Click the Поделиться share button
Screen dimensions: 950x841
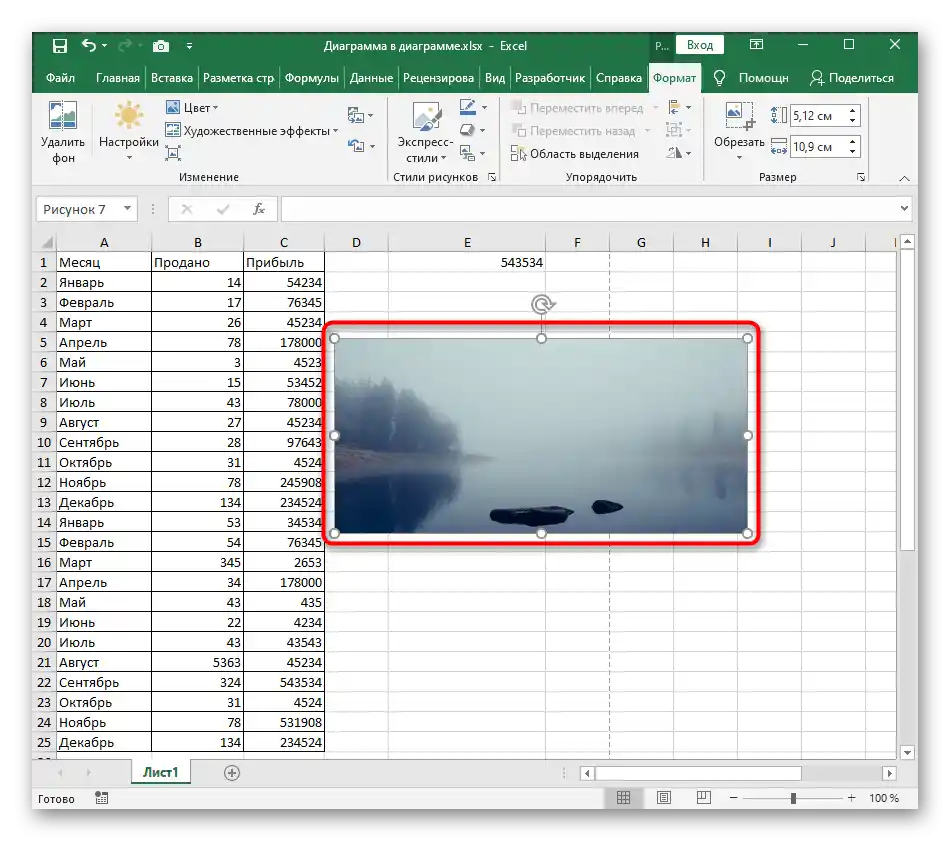tap(852, 78)
